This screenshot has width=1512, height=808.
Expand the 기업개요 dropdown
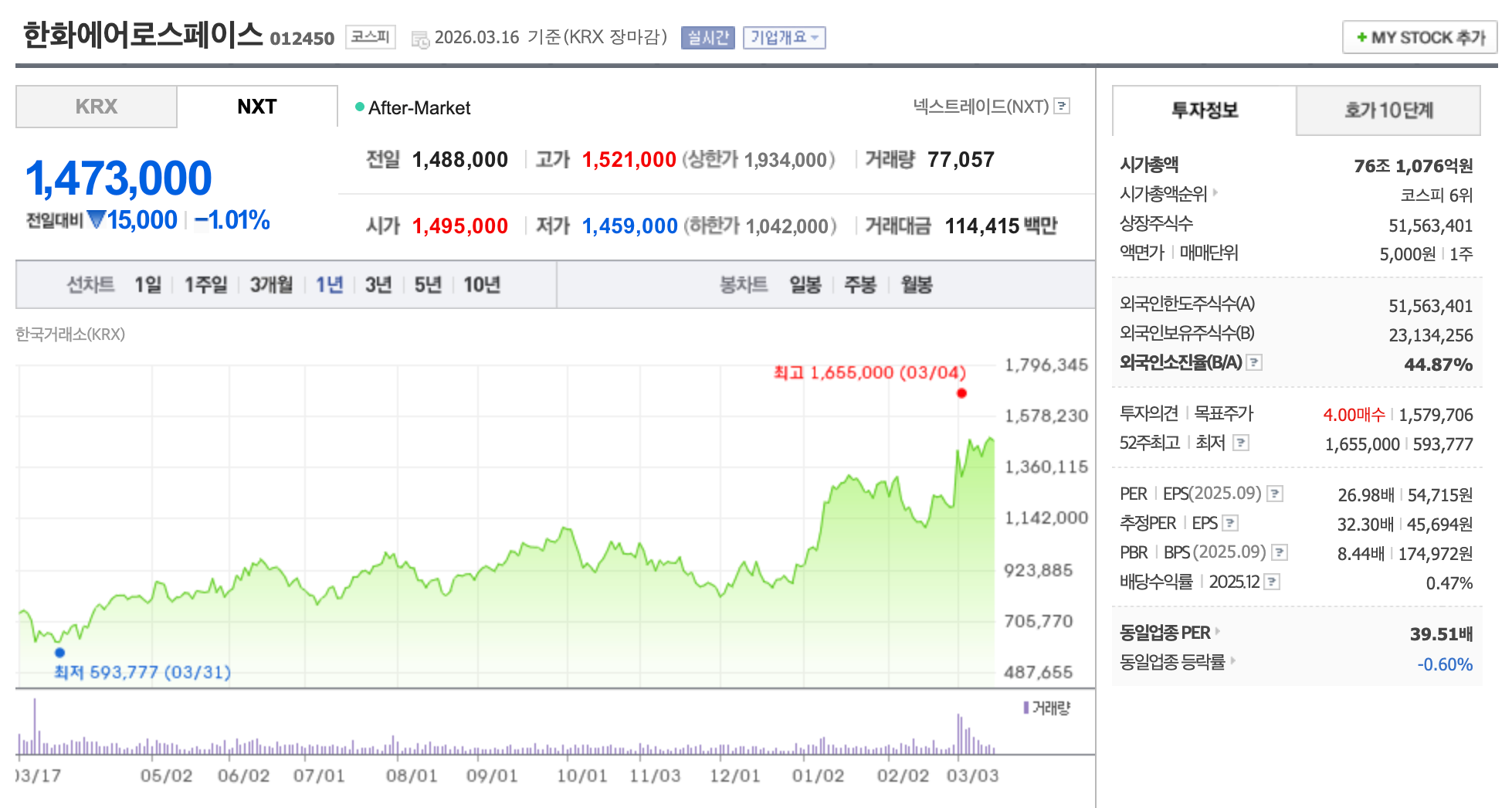pyautogui.click(x=785, y=37)
